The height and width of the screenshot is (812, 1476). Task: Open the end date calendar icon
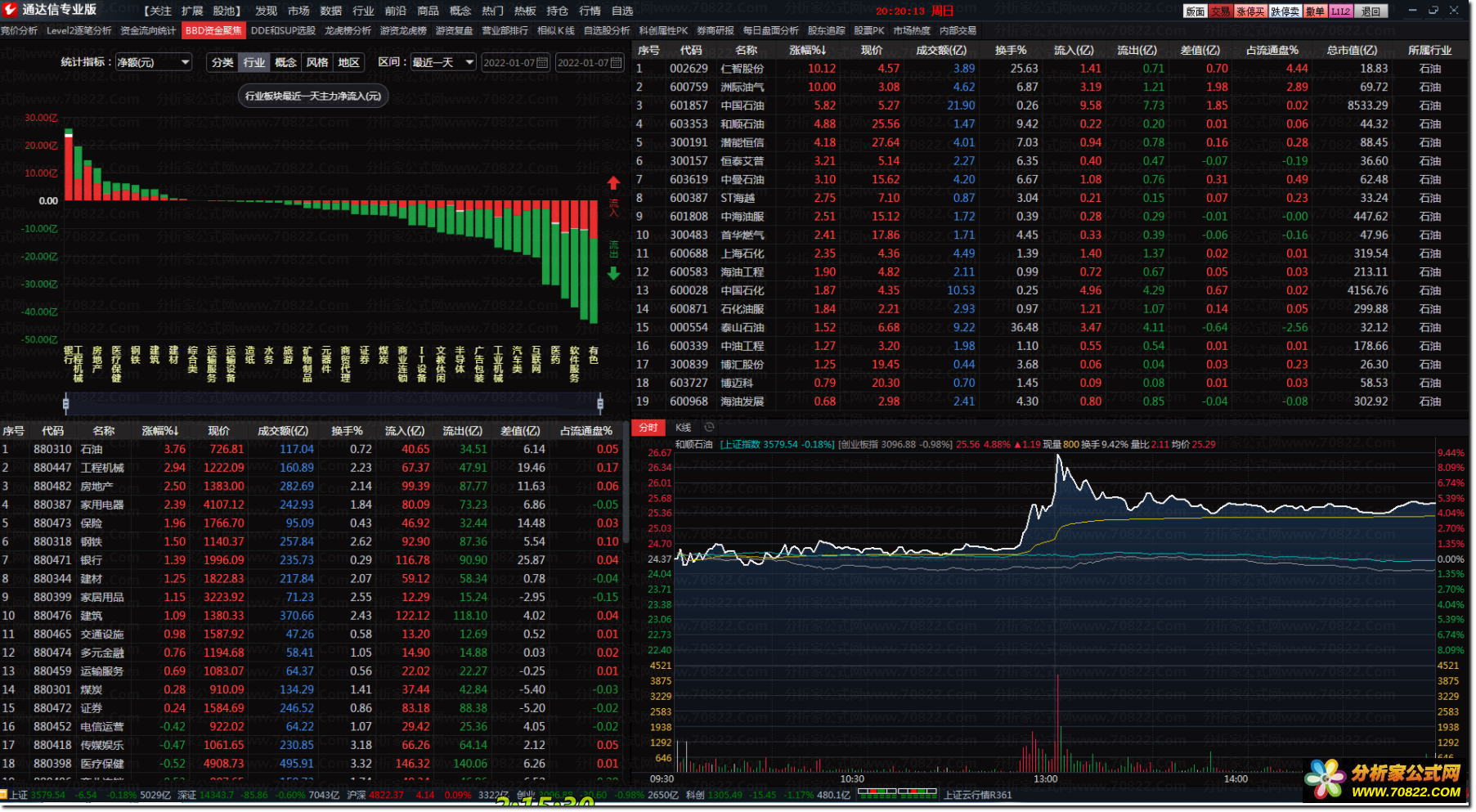coord(616,62)
